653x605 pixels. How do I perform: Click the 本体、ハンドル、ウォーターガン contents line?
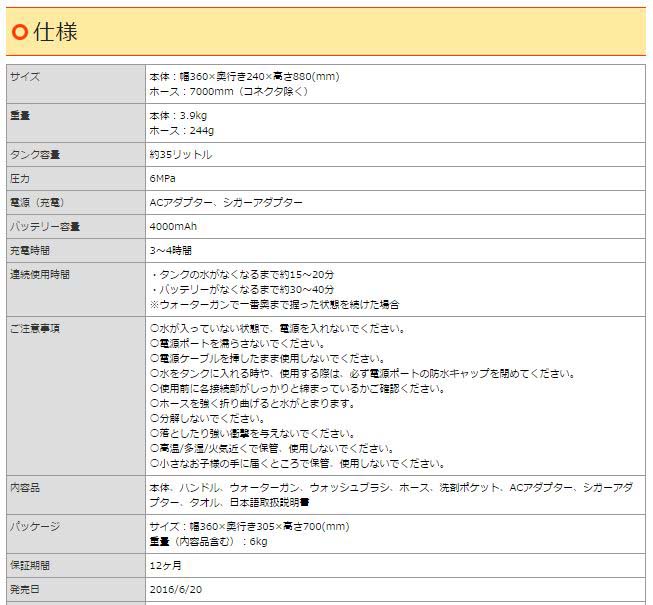click(391, 488)
